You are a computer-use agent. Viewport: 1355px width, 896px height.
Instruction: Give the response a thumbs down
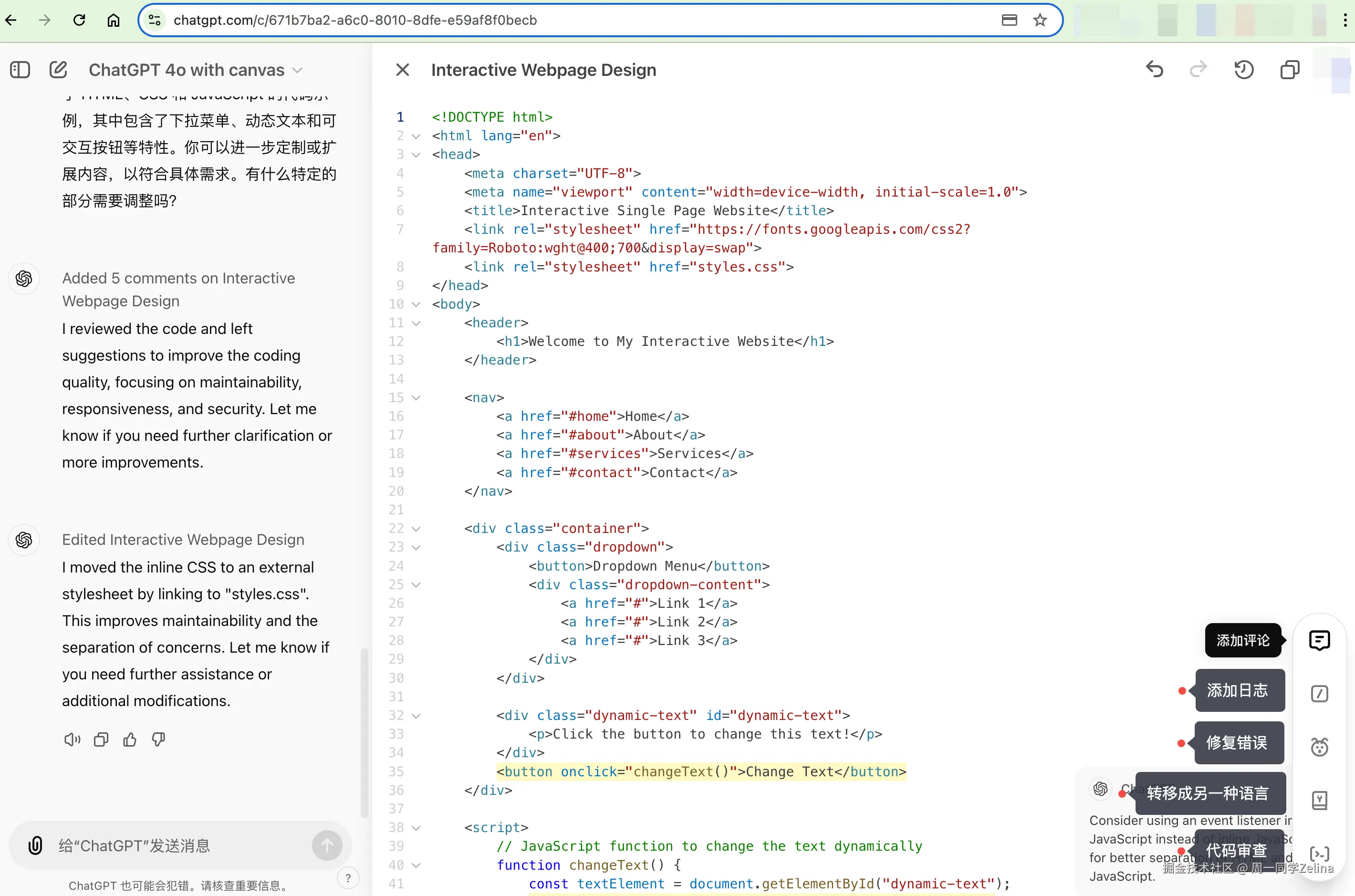coord(158,740)
